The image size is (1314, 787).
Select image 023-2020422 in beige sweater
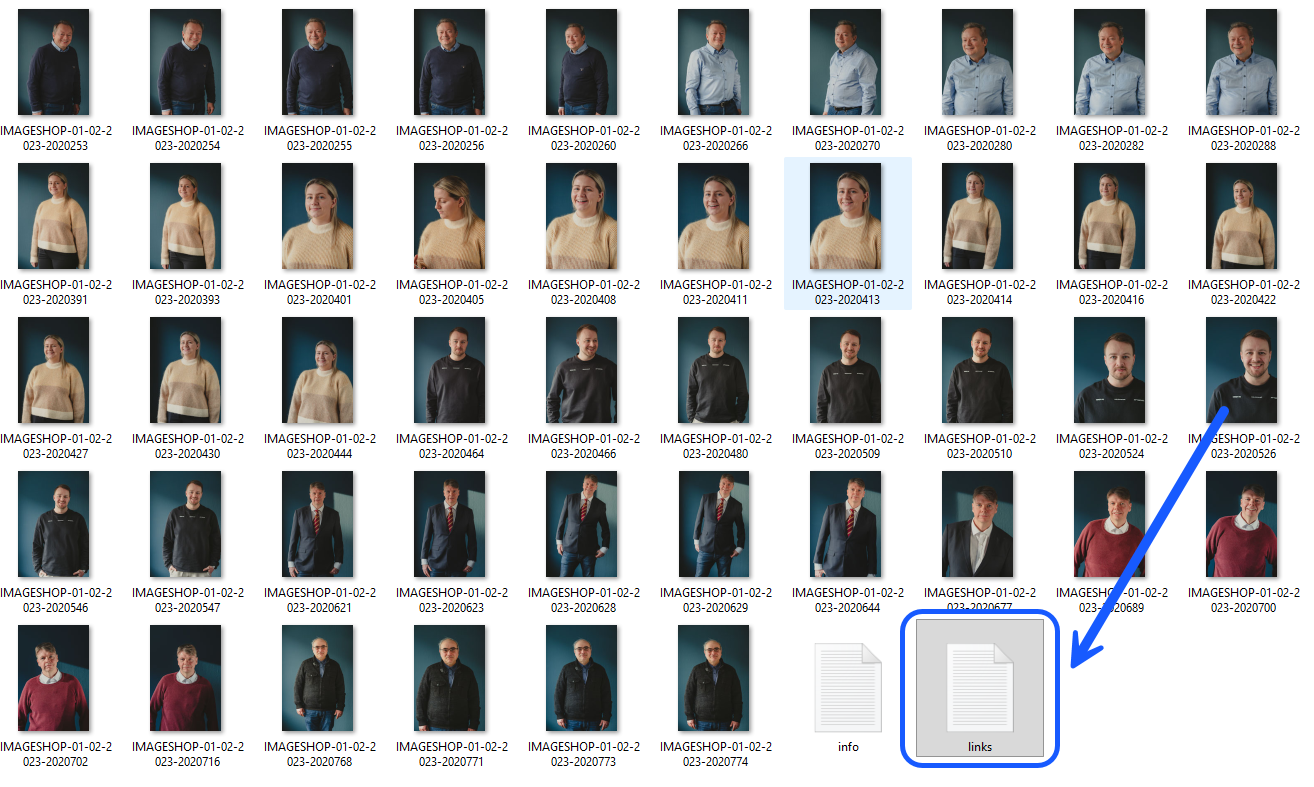[x=1243, y=217]
